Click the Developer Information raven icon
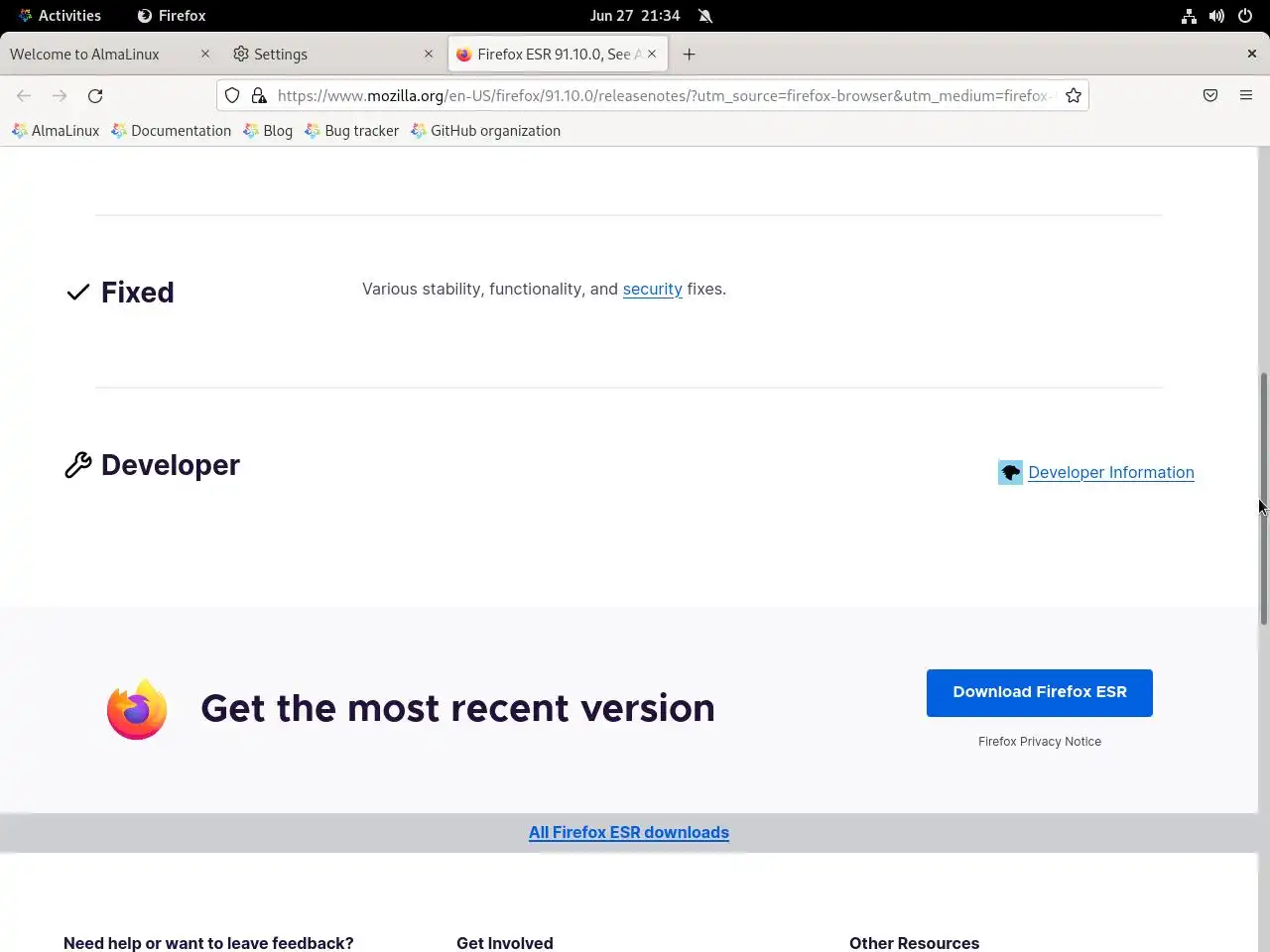 1010,472
